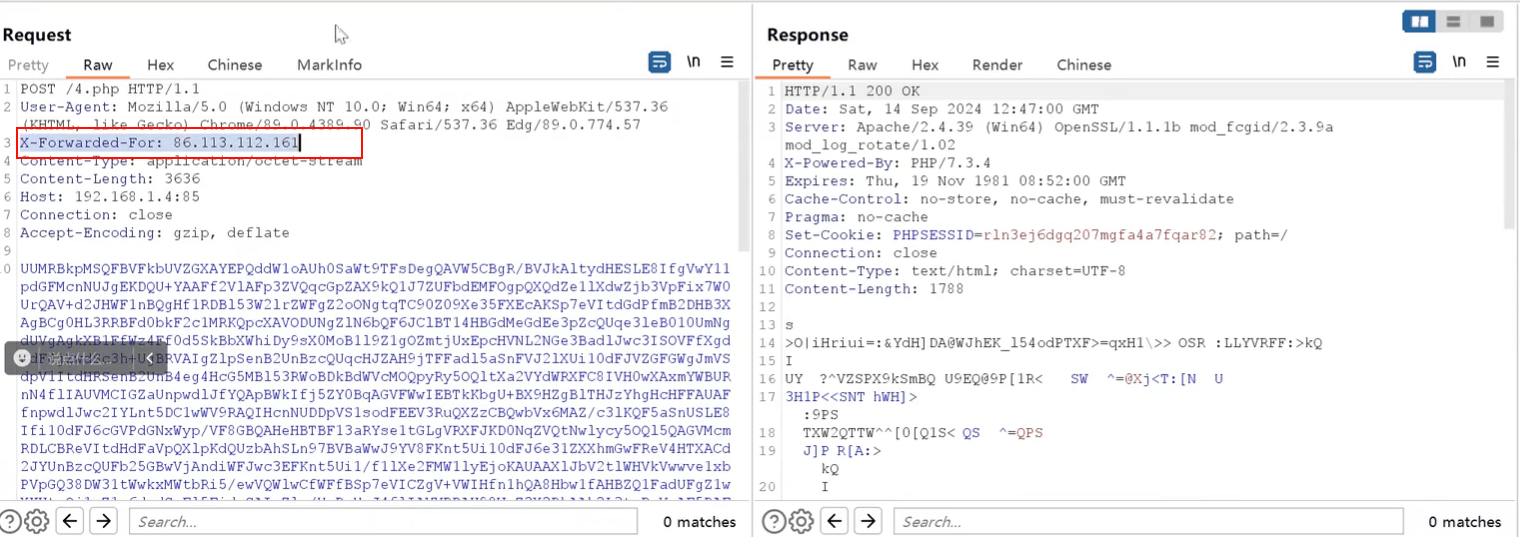Open the Request search settings gear
Screen dimensions: 1520x537
(x=36, y=521)
